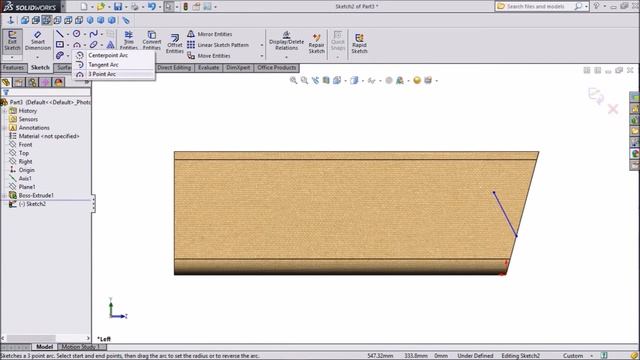Image resolution: width=640 pixels, height=360 pixels.
Task: Switch to the Direct Editing tab
Action: pos(174,68)
